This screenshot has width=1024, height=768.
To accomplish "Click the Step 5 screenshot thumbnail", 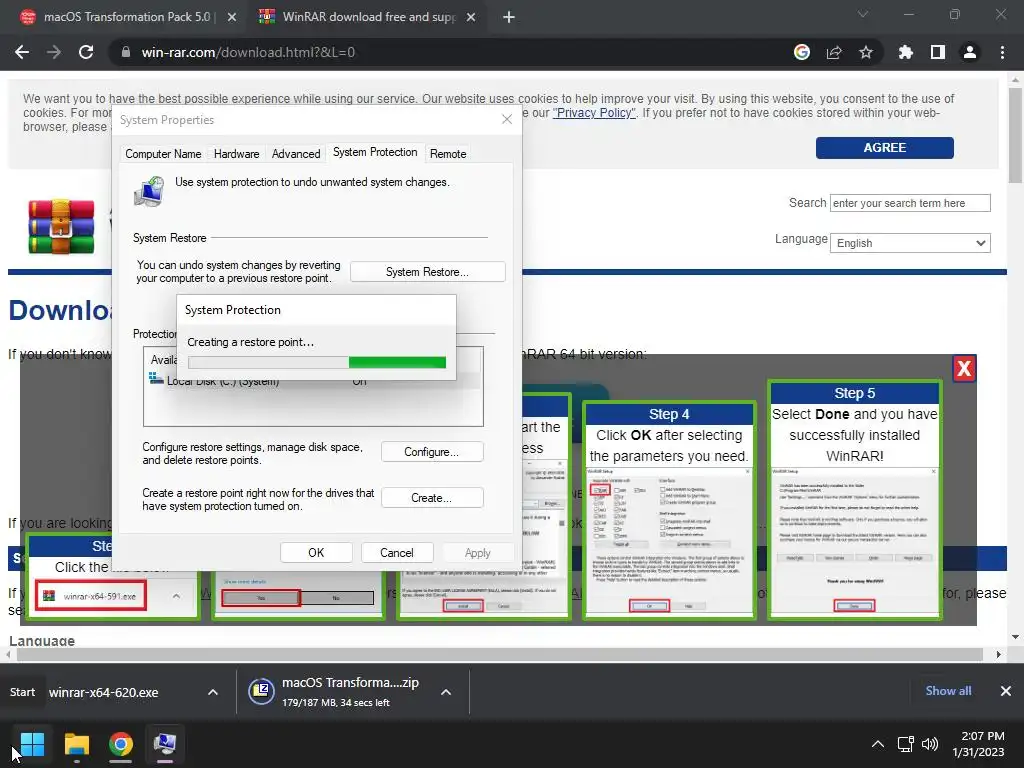I will pyautogui.click(x=854, y=541).
